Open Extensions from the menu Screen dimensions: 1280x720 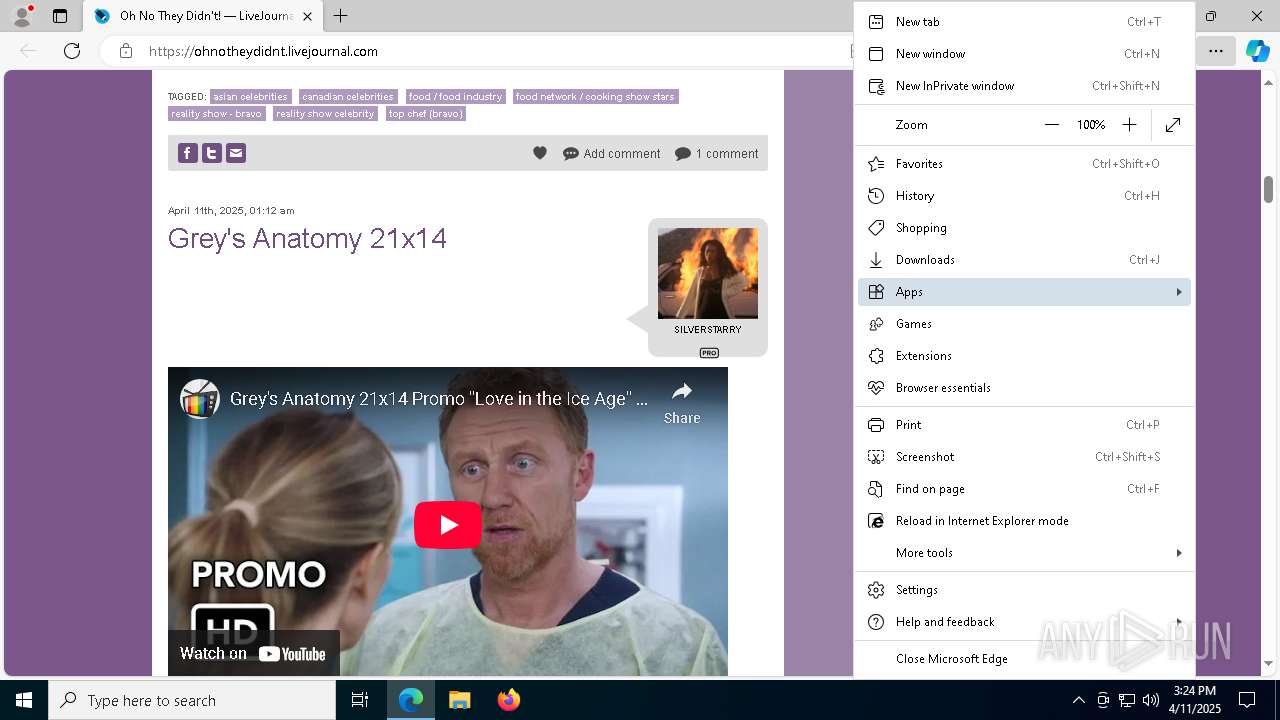pyautogui.click(x=1025, y=356)
